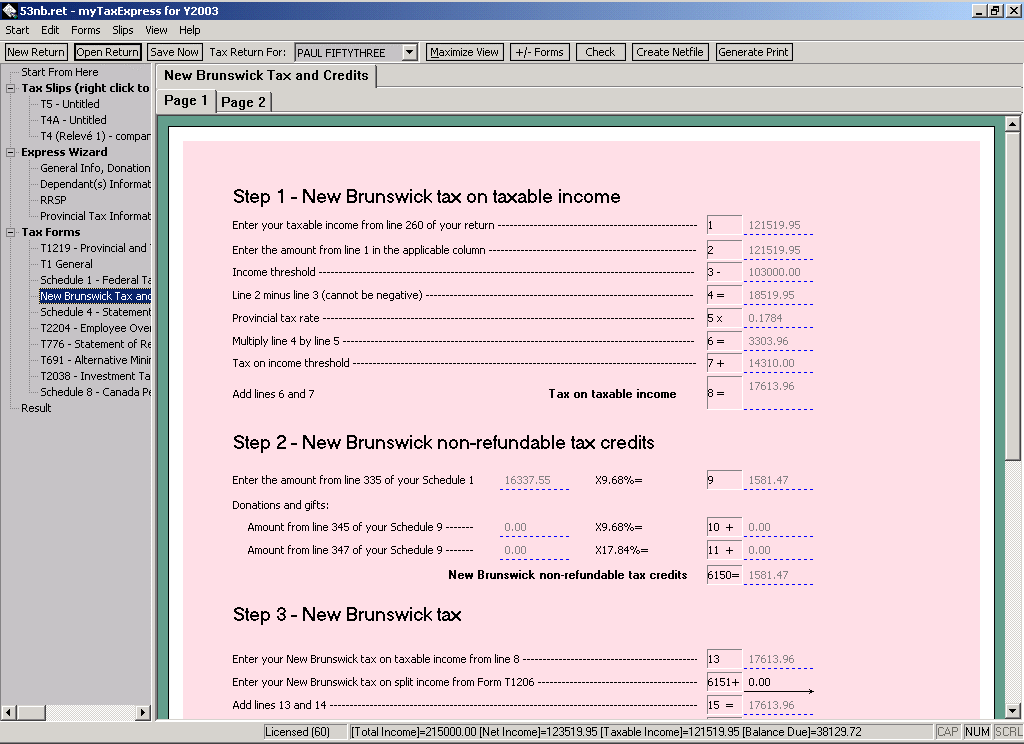
Task: Click the Open Return button
Action: click(108, 52)
